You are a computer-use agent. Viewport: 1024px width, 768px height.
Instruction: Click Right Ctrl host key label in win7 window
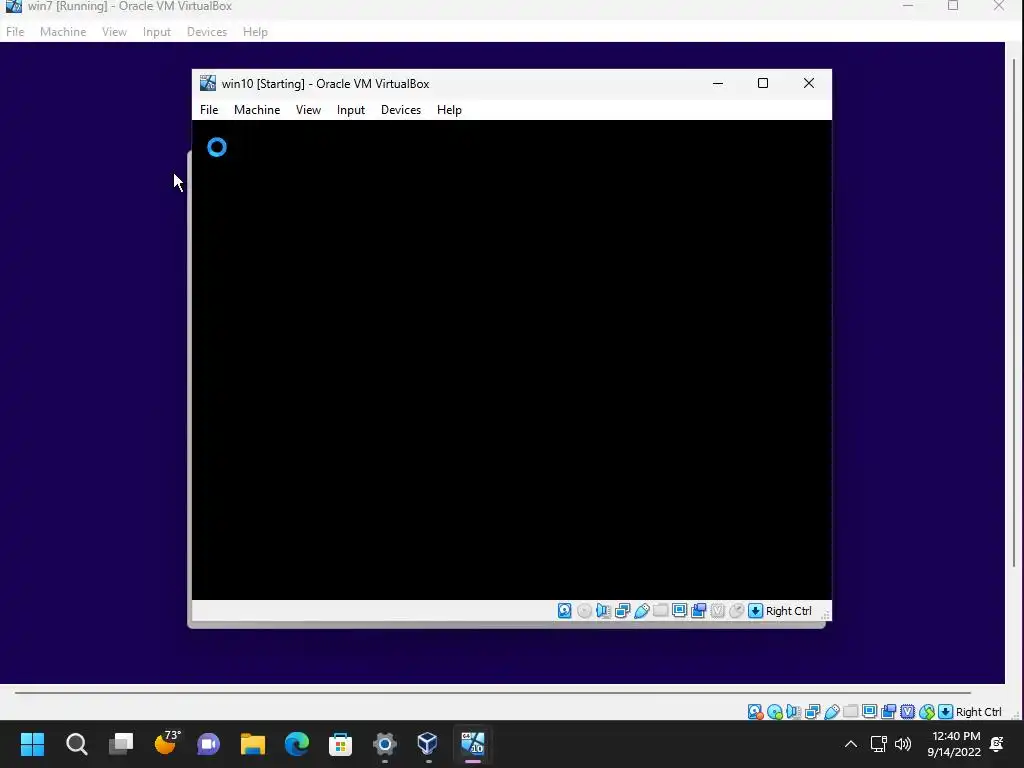pos(978,712)
